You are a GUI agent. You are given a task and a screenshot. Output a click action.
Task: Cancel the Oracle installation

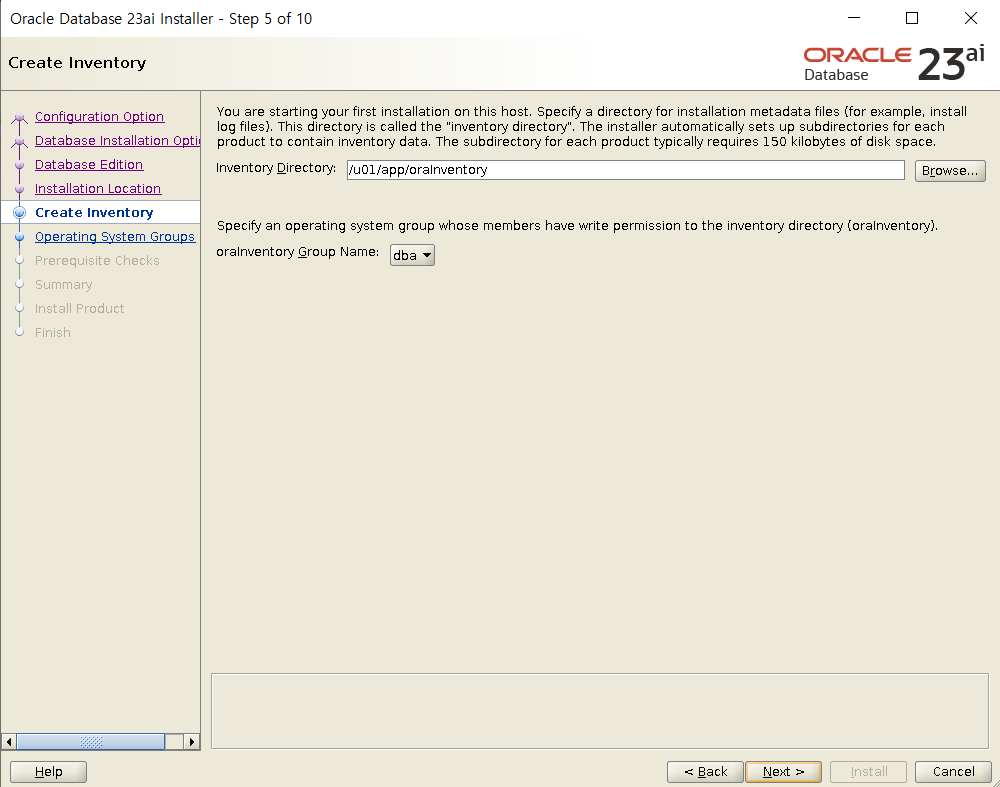(953, 772)
